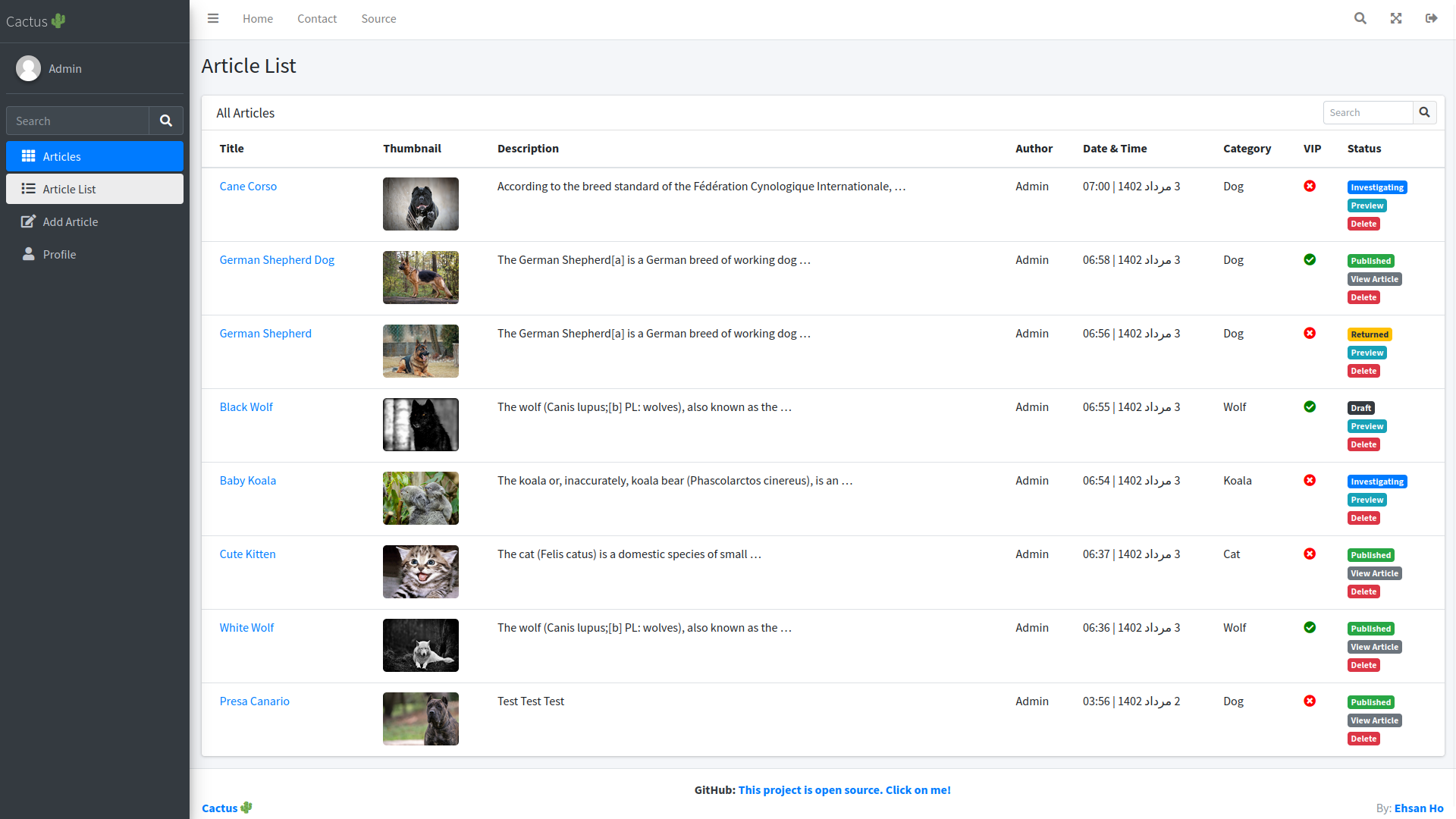Click the hamburger menu icon

(213, 18)
